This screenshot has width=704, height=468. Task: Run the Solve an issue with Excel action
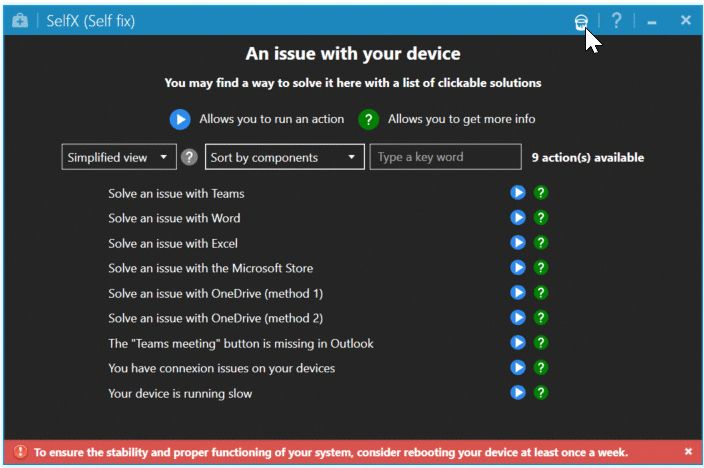tap(518, 243)
